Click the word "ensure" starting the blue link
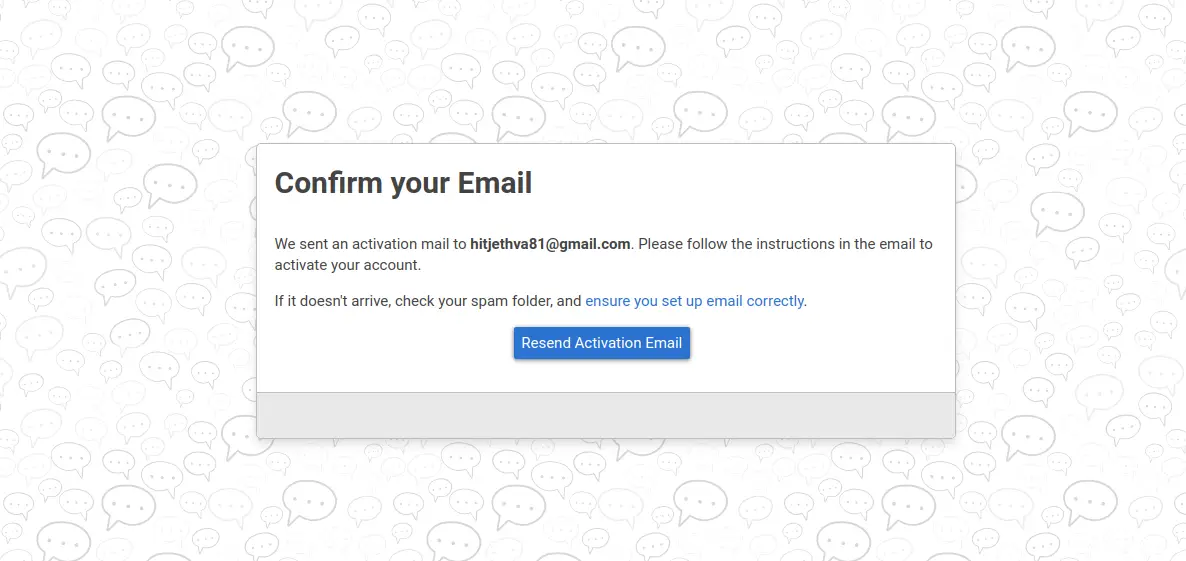The image size is (1186, 561). (608, 301)
